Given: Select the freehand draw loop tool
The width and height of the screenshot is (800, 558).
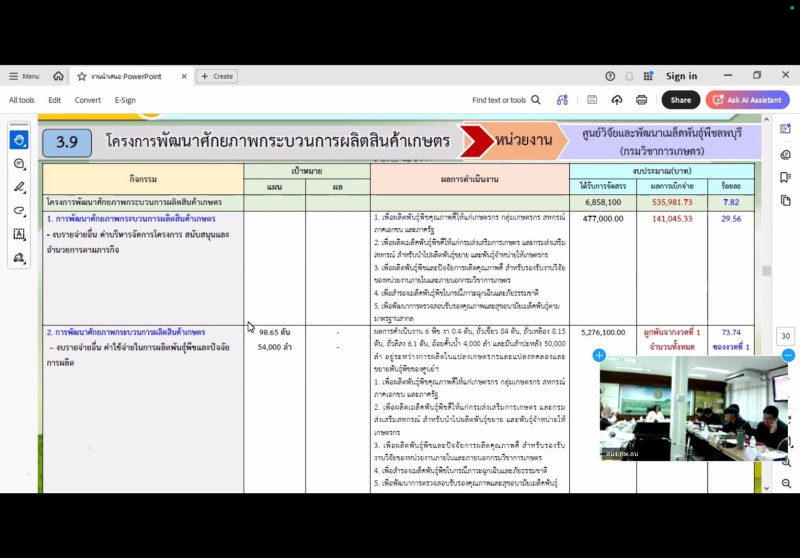Looking at the screenshot, I should point(19,211).
